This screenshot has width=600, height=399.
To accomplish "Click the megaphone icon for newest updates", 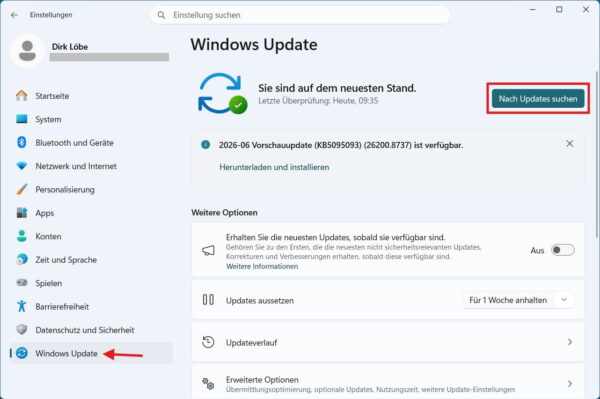I will pyautogui.click(x=208, y=251).
